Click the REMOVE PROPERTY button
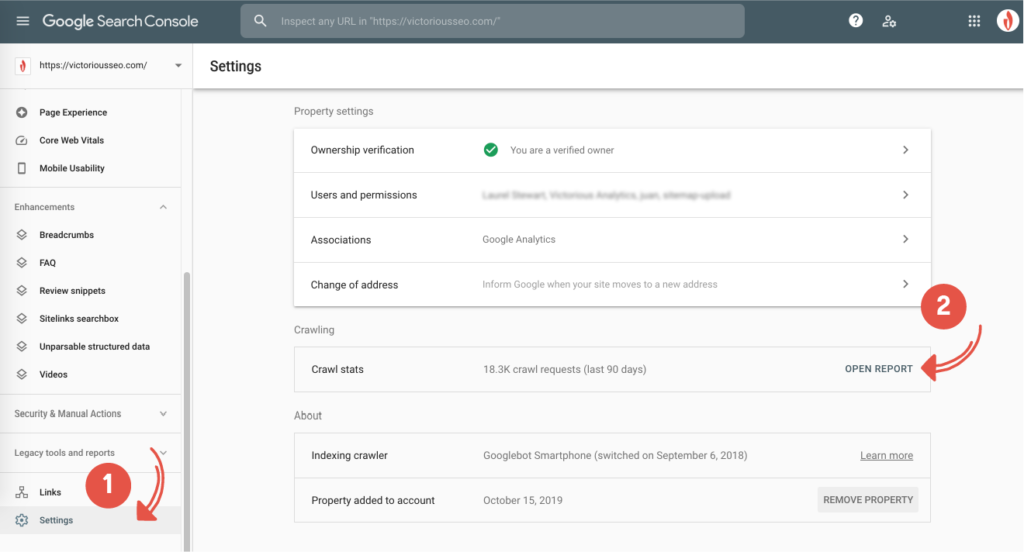1024x552 pixels. 867,500
